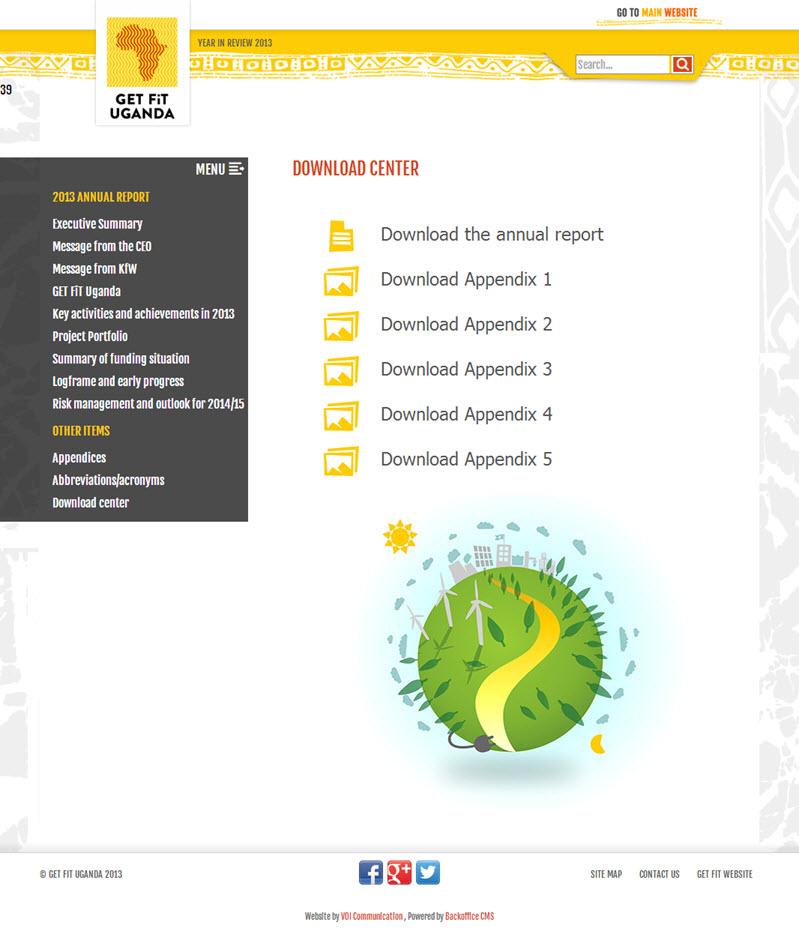The height and width of the screenshot is (937, 799).
Task: Open Risk management and outlook for 2014/15
Action: (148, 404)
